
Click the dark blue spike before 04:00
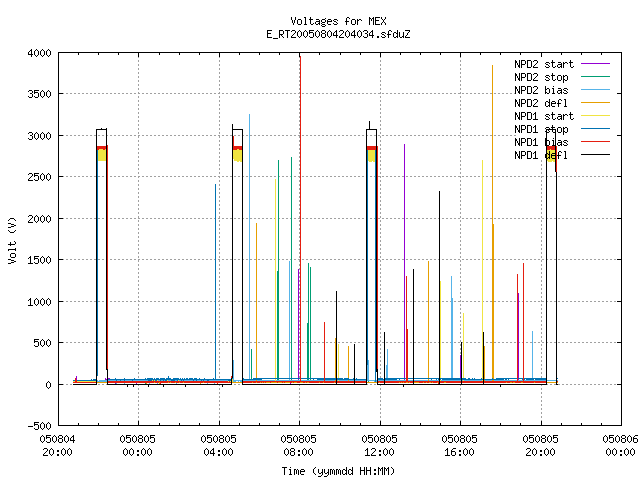[216, 282]
